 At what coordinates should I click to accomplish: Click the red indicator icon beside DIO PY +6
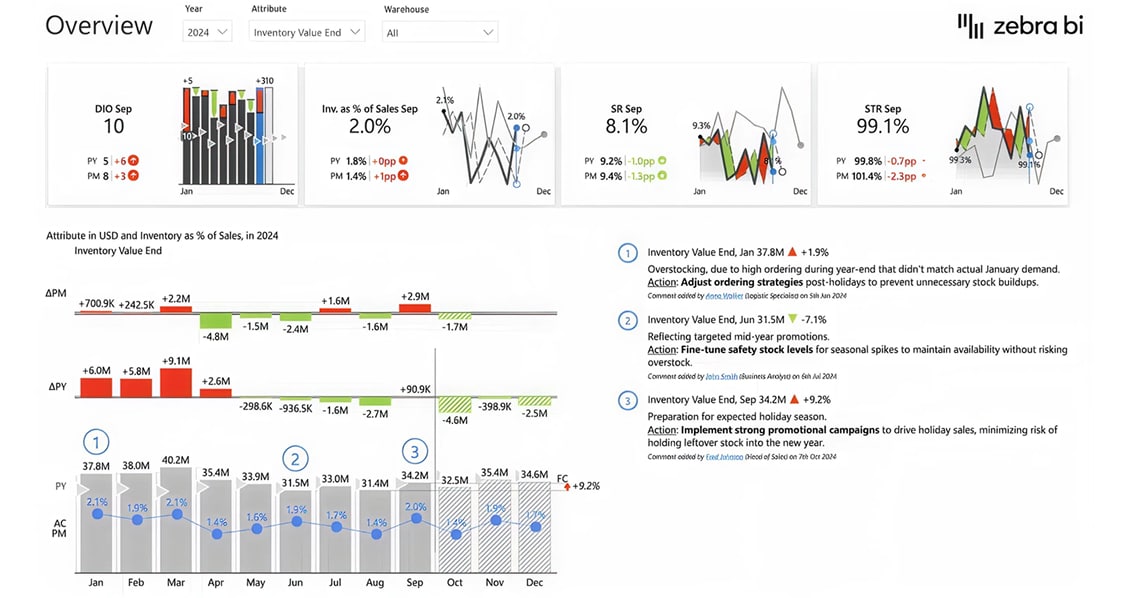(133, 160)
